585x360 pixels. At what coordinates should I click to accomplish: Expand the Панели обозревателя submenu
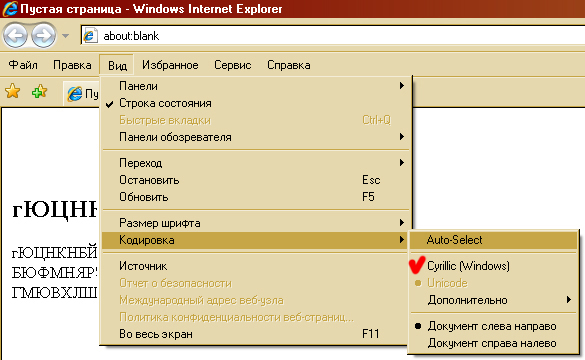(x=256, y=137)
